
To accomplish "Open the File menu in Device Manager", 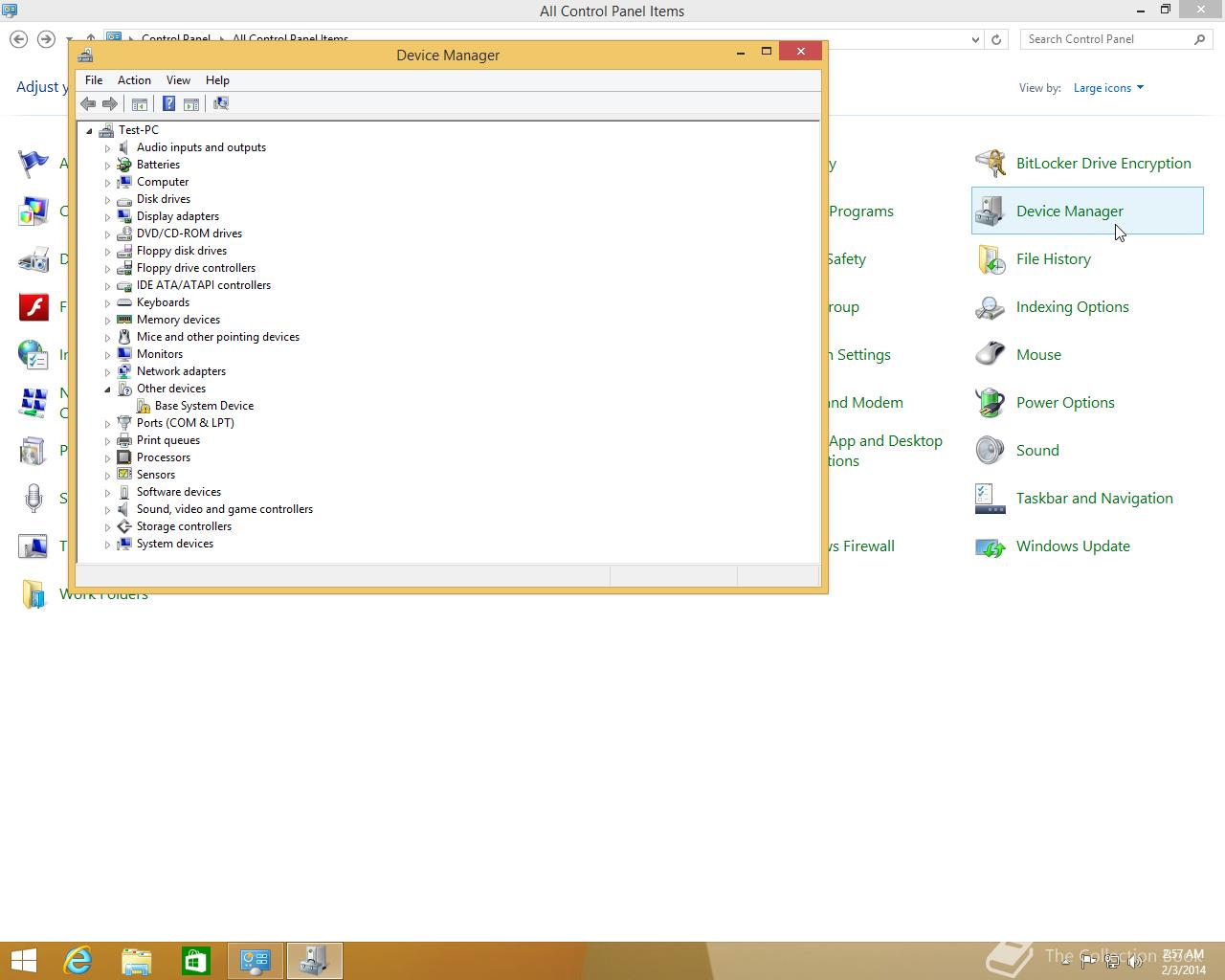I will click(x=94, y=80).
